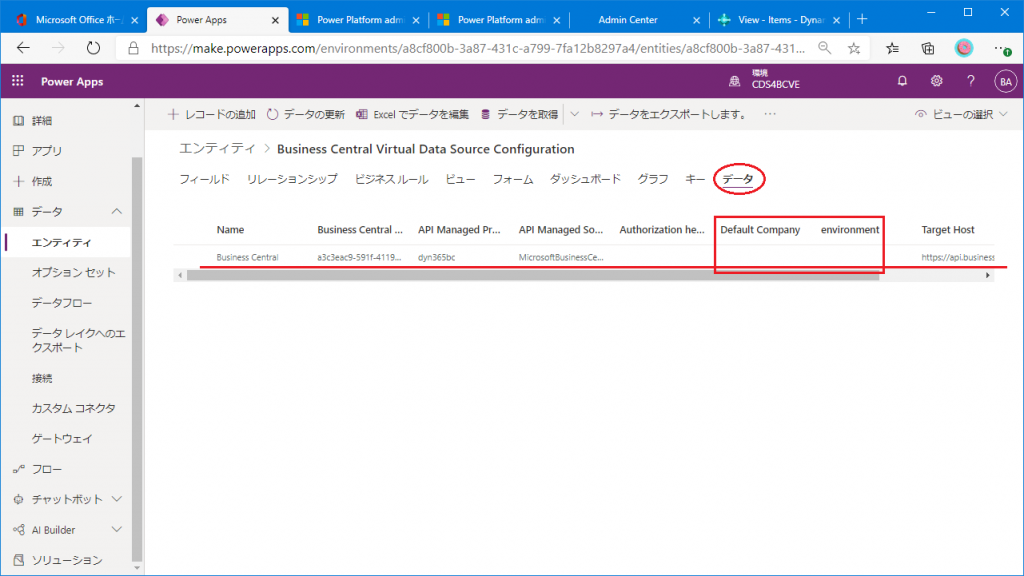This screenshot has width=1024, height=576.
Task: Click the table scroll left arrow
Action: 180,276
